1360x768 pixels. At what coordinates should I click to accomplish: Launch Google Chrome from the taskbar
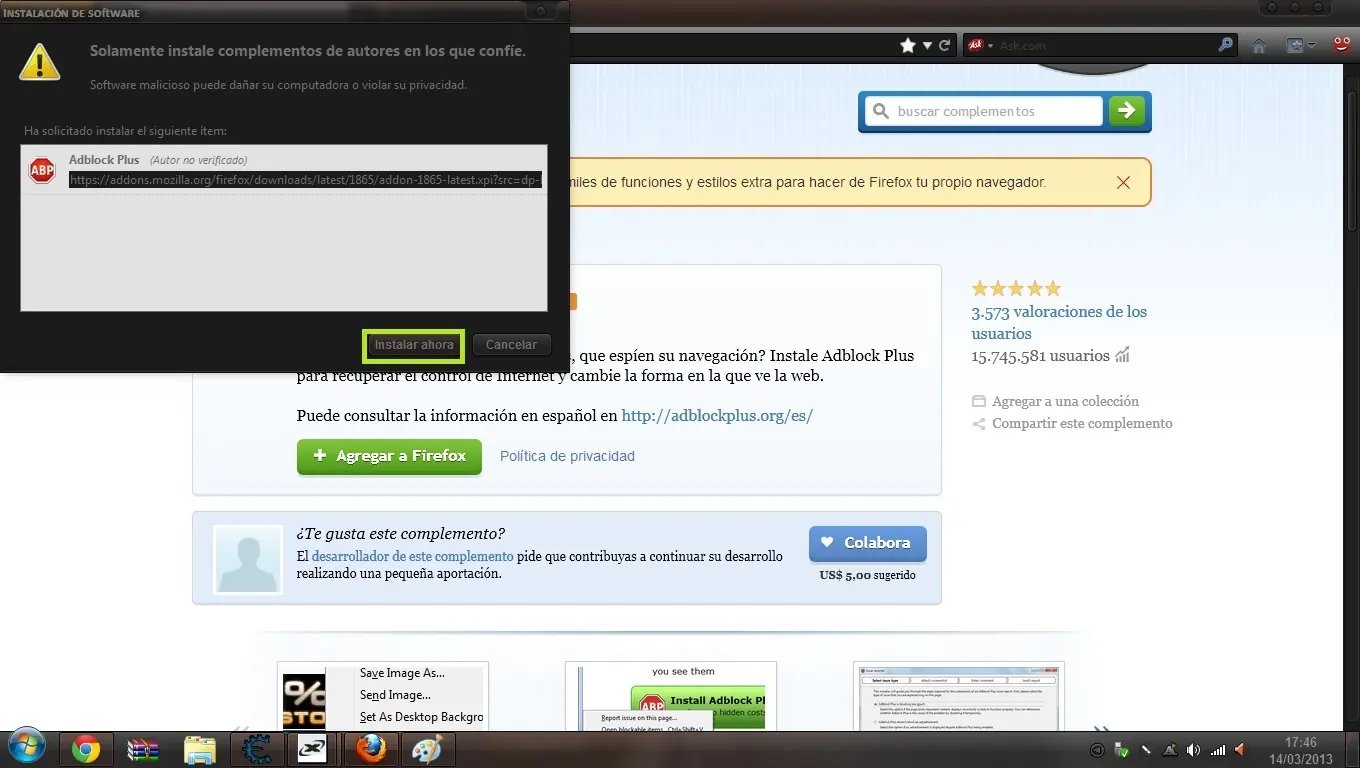[x=85, y=749]
